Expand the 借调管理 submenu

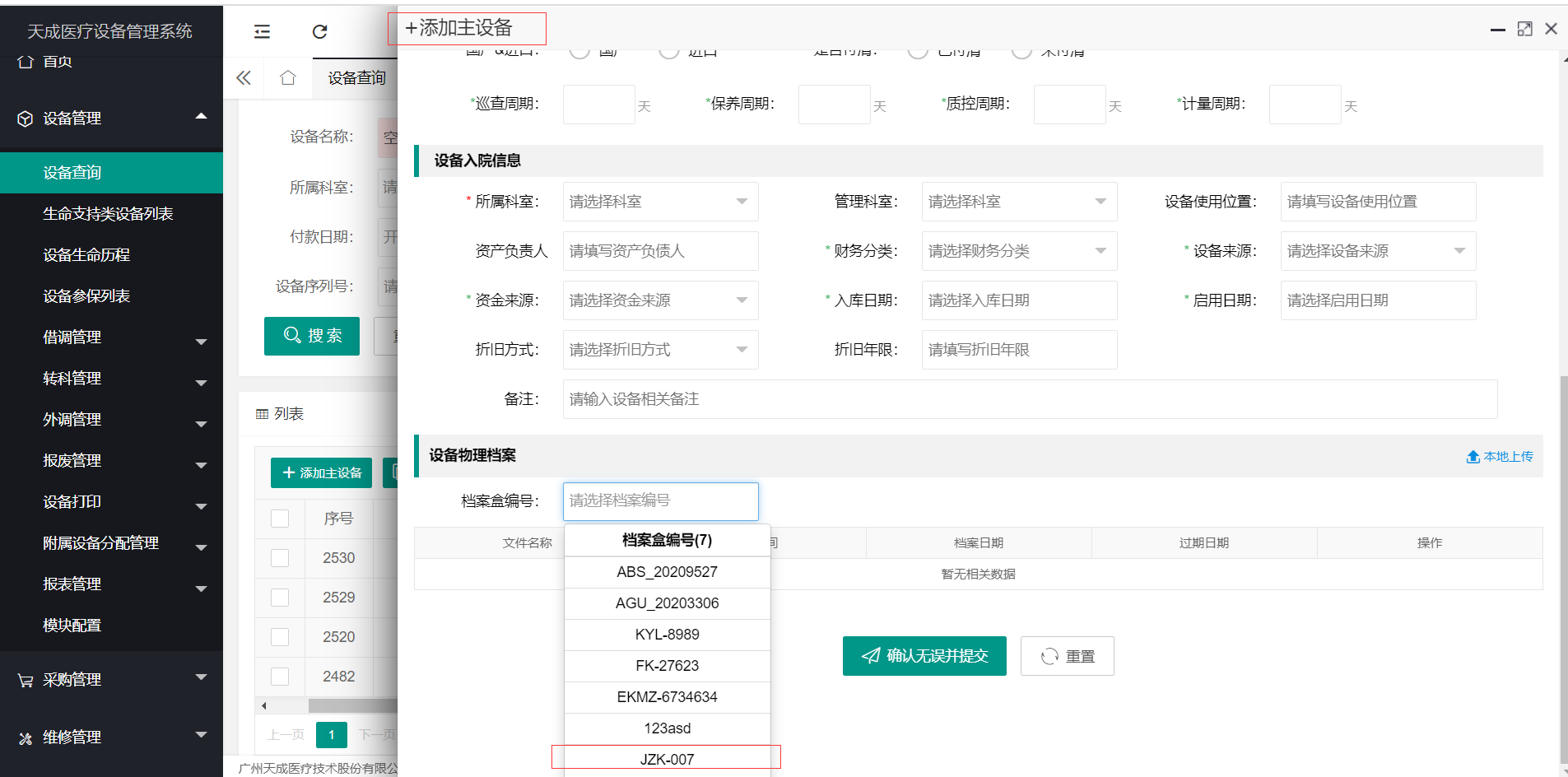pyautogui.click(x=201, y=342)
